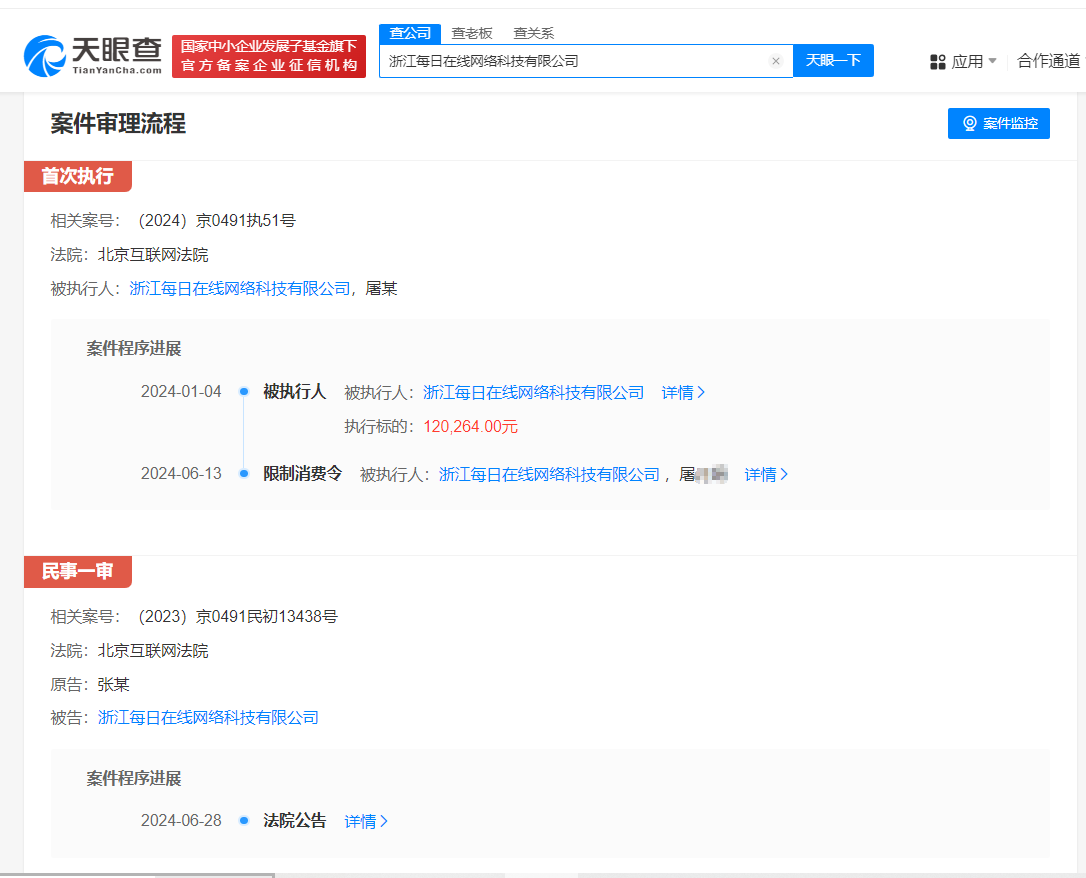Click the 天眼一下 search button
The height and width of the screenshot is (878, 1086).
point(833,61)
